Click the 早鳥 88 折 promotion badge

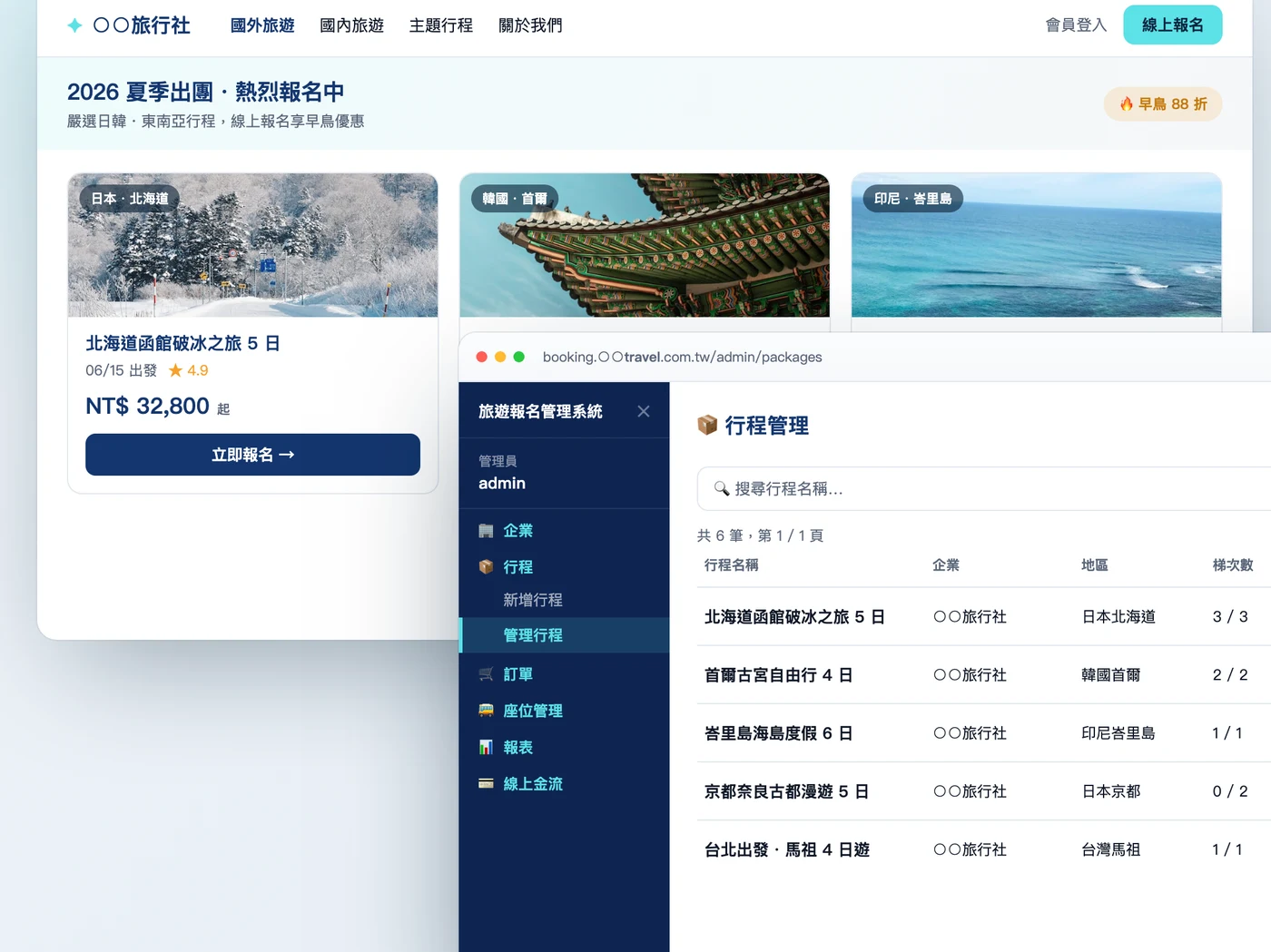pyautogui.click(x=1162, y=104)
